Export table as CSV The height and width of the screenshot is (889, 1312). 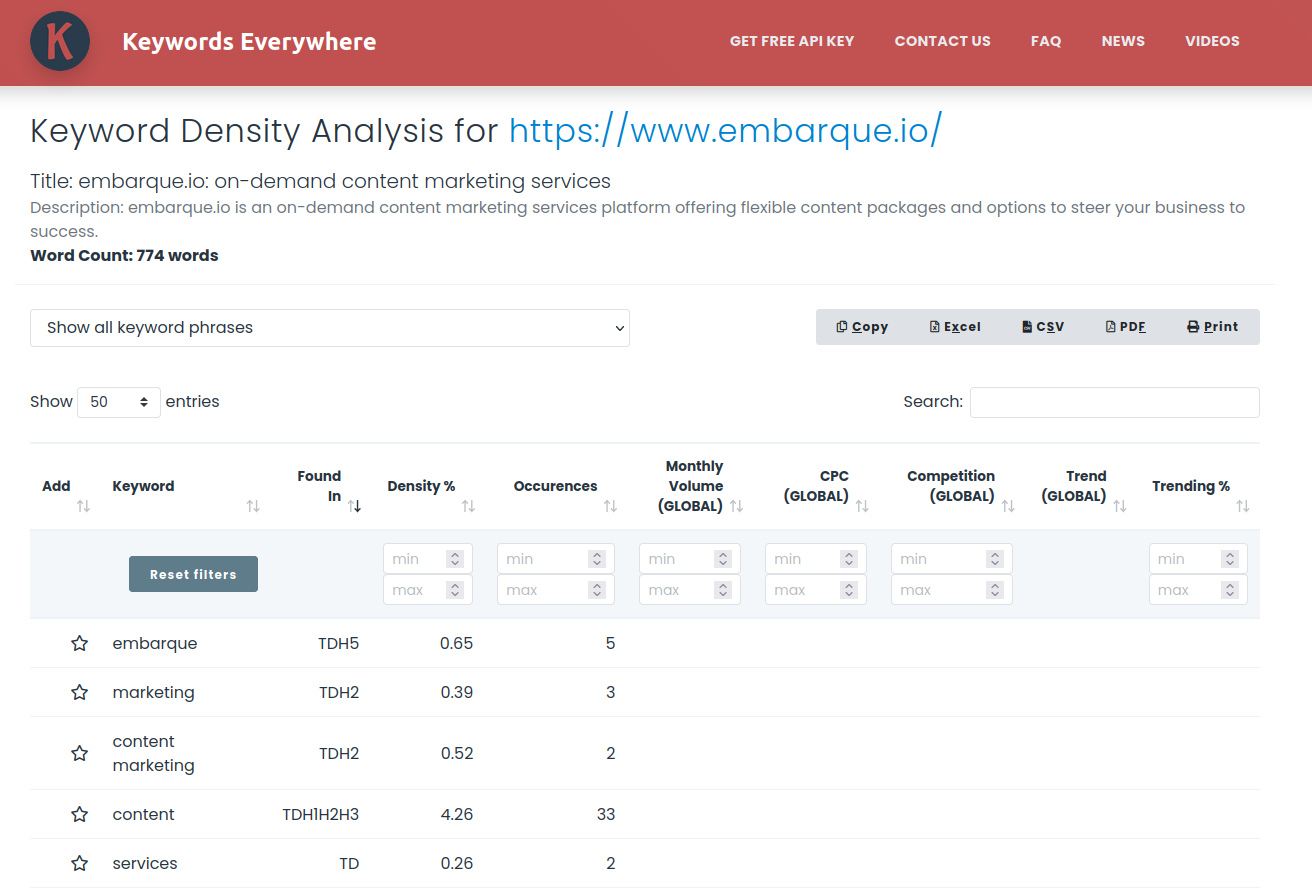[1043, 327]
